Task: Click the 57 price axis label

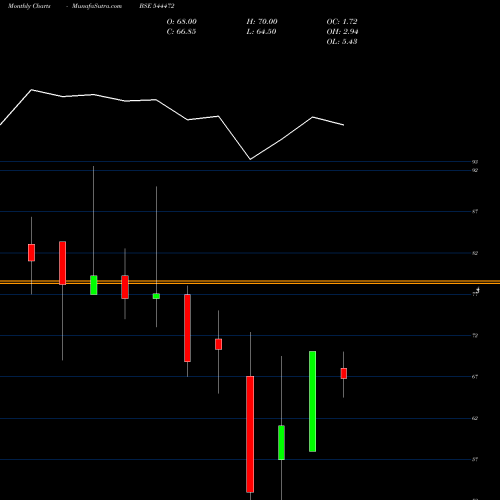Action: tap(475, 459)
